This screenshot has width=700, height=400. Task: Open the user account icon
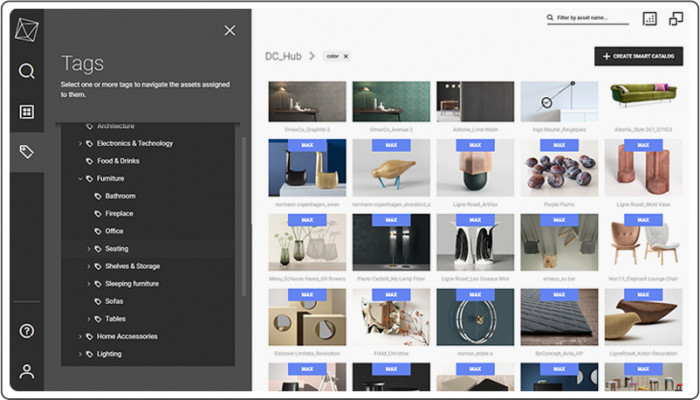click(27, 371)
